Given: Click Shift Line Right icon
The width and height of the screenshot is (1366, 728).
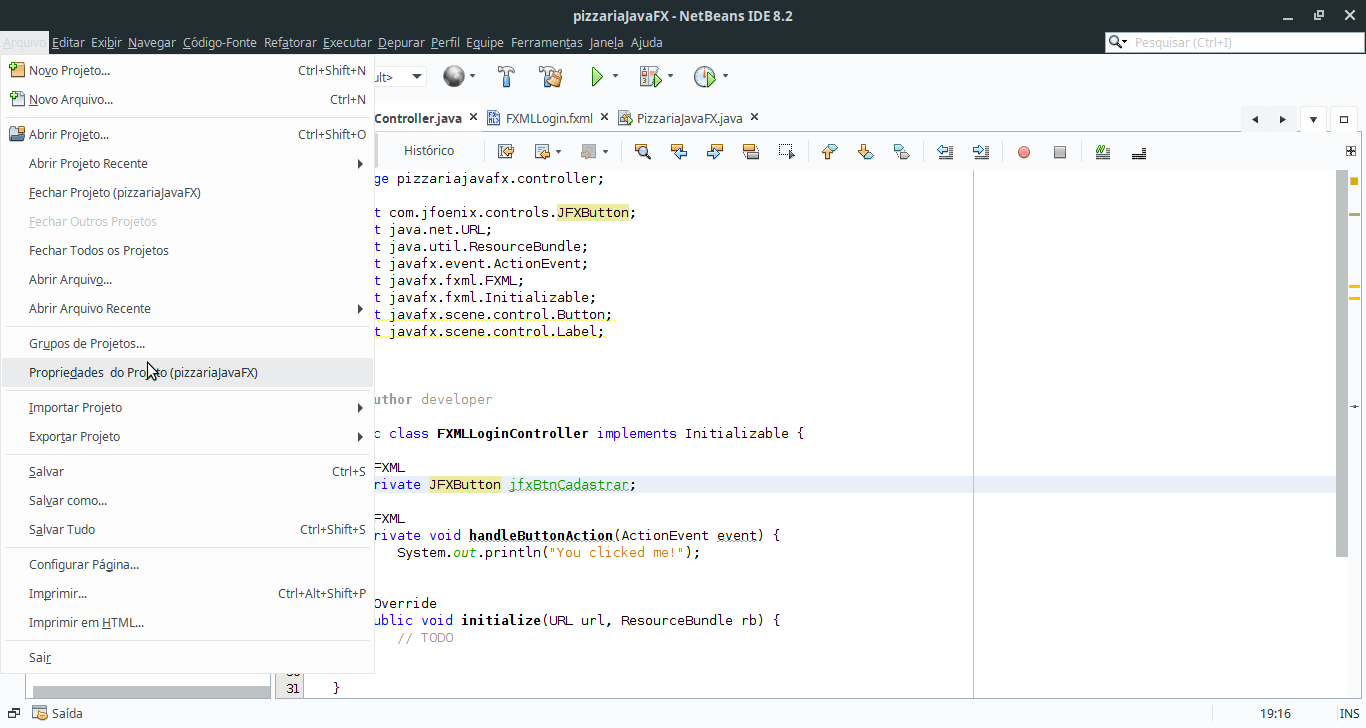Looking at the screenshot, I should click(981, 152).
